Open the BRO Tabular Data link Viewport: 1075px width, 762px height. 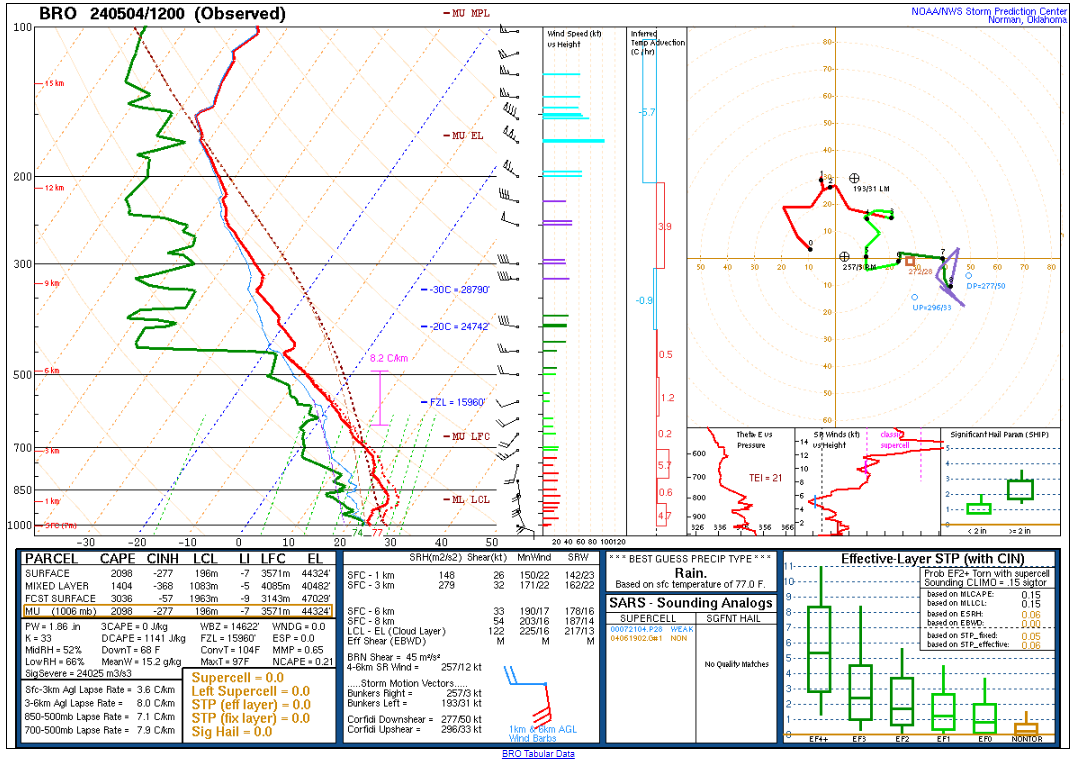[536, 754]
